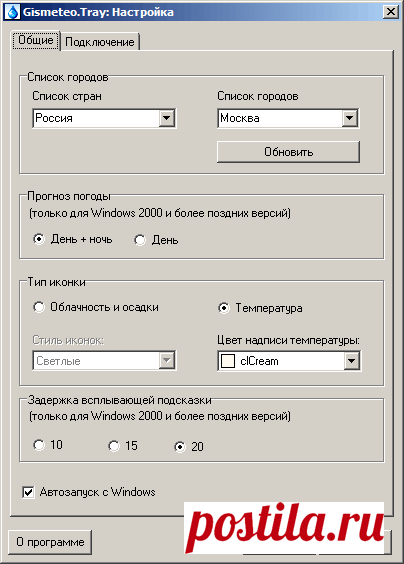Click inside the Россия combo box field
This screenshot has height=564, width=404.
(x=96, y=118)
